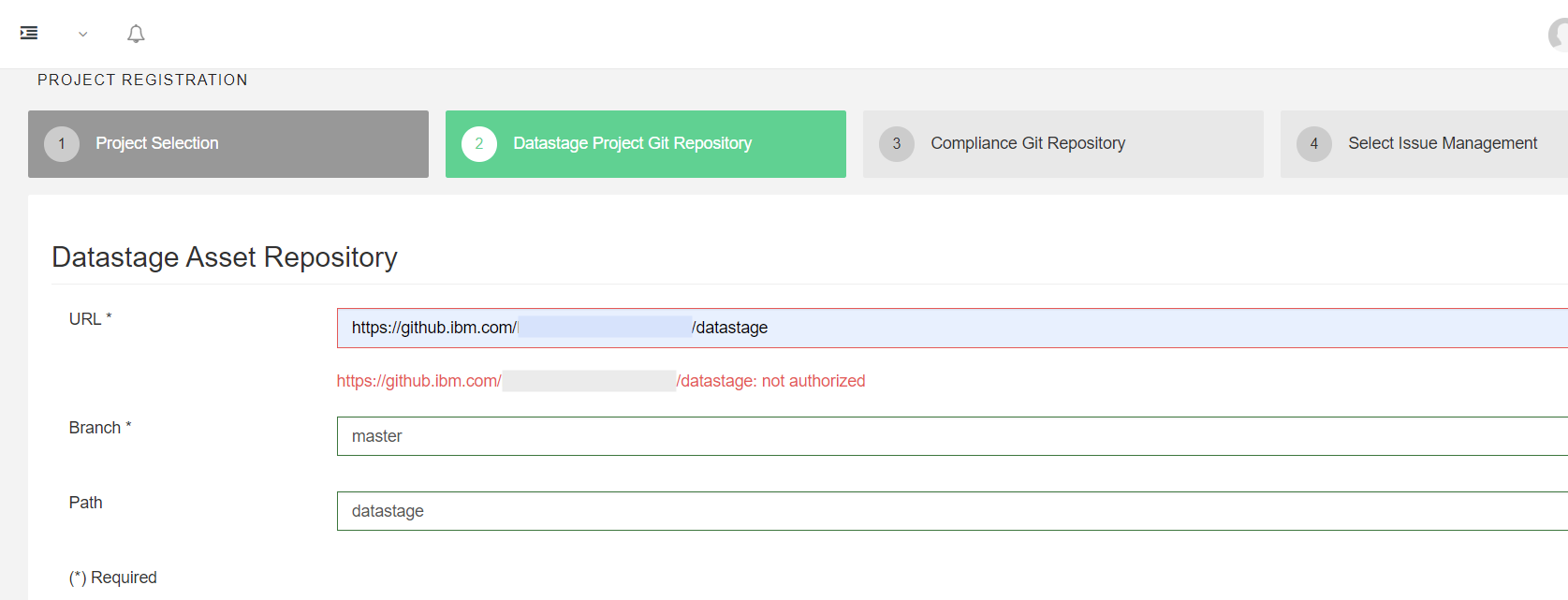Open the notifications bell
The width and height of the screenshot is (1568, 600).
point(136,35)
